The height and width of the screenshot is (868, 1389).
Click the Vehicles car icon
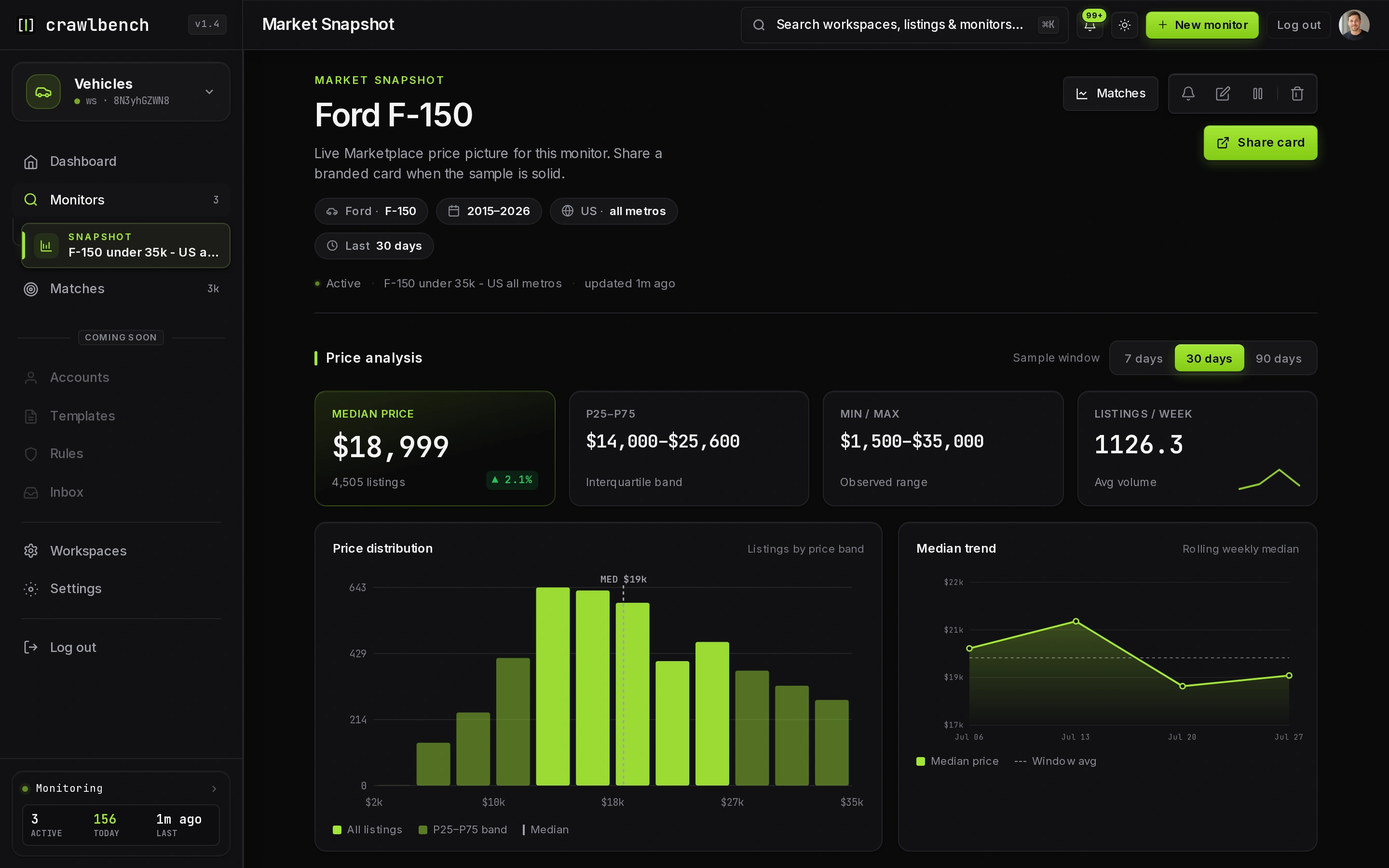click(x=43, y=92)
